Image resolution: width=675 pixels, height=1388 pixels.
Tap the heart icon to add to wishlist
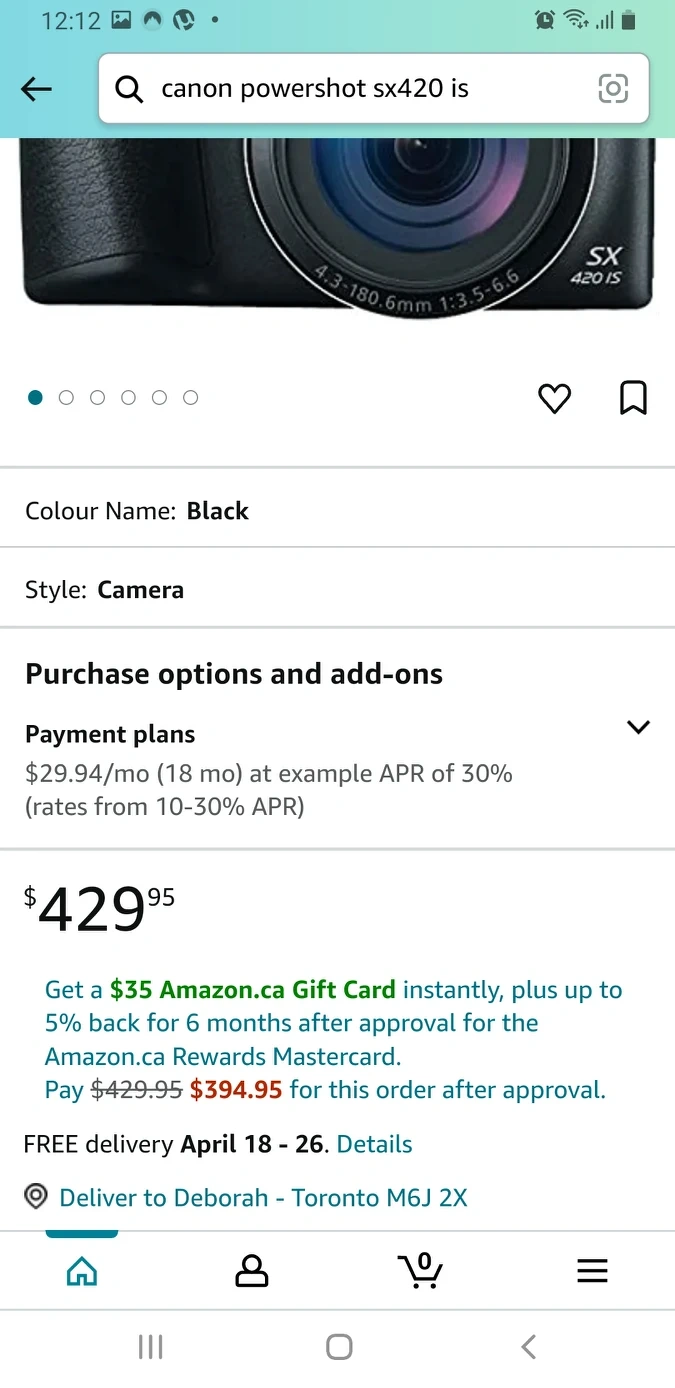[x=554, y=398]
